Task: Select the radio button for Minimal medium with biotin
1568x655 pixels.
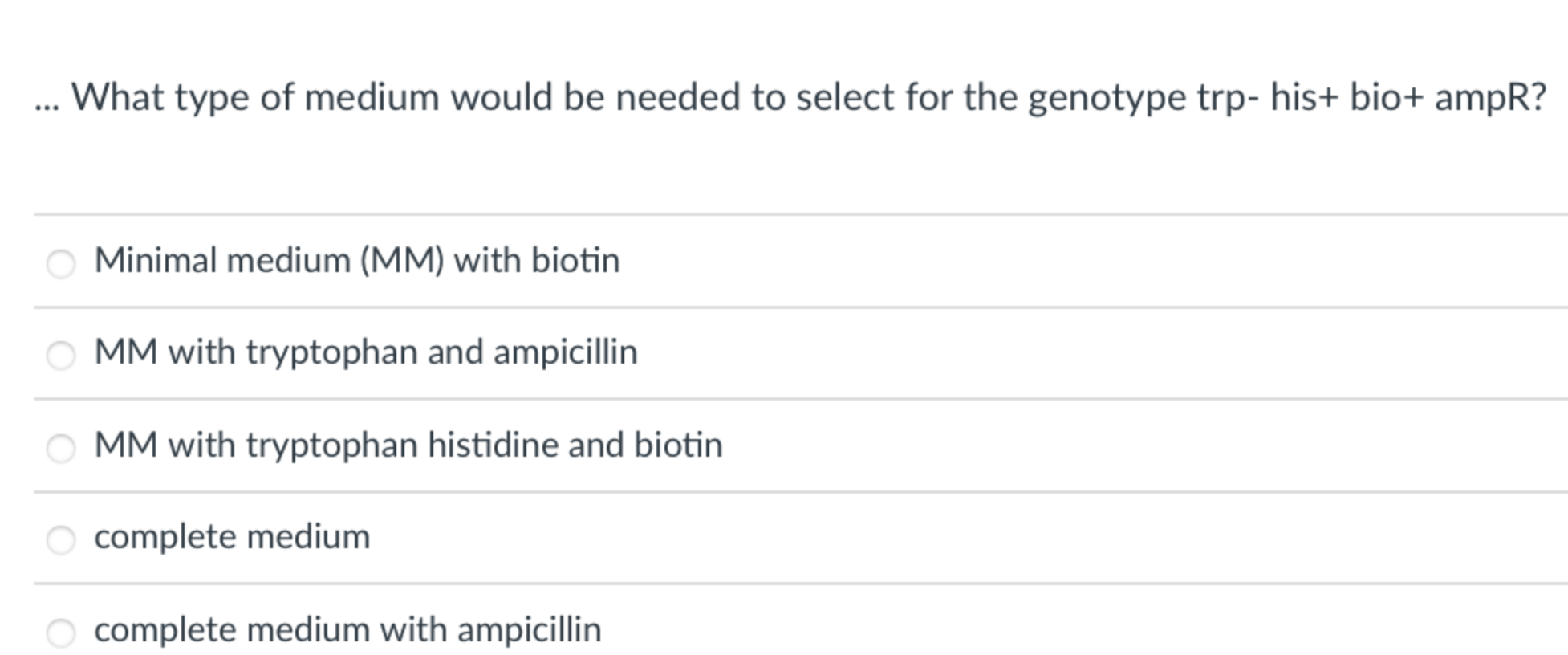Action: coord(61,263)
